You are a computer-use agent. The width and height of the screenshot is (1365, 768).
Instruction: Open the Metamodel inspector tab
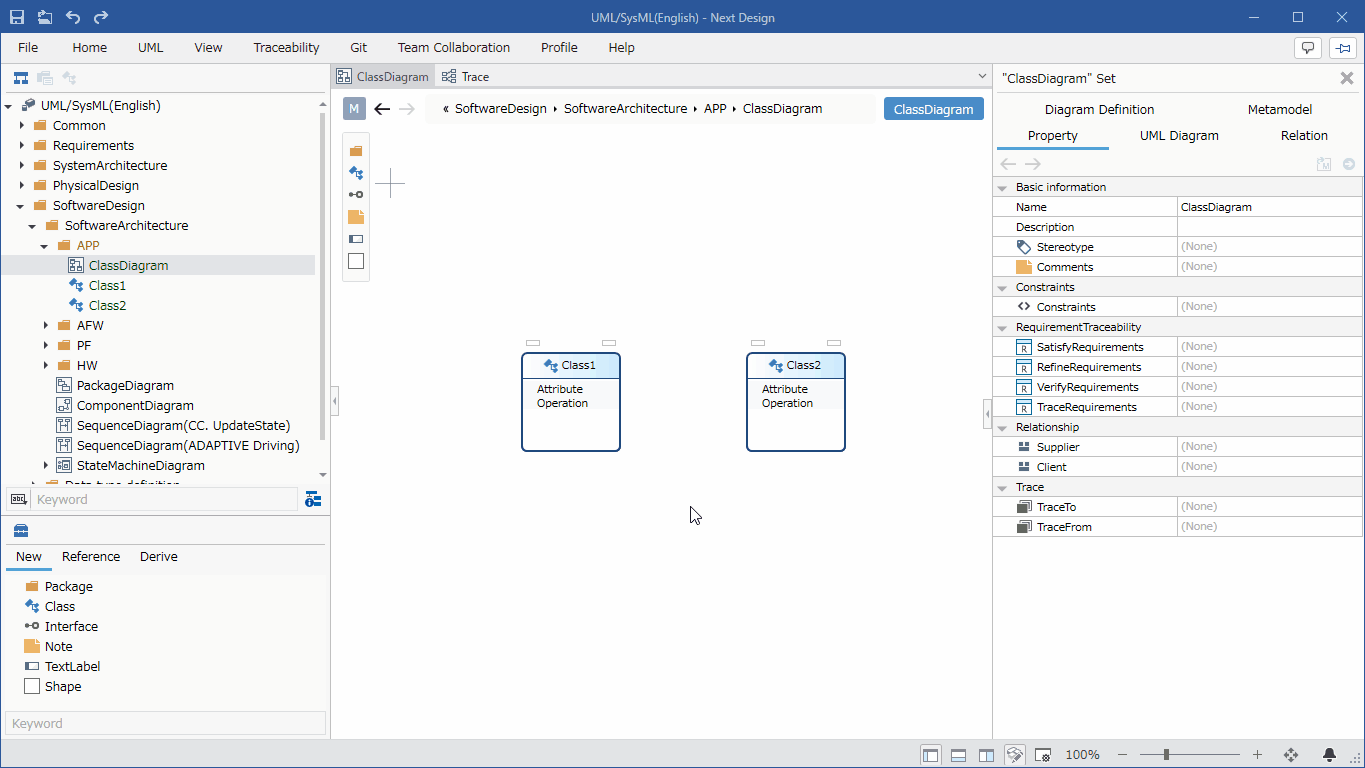(1280, 110)
